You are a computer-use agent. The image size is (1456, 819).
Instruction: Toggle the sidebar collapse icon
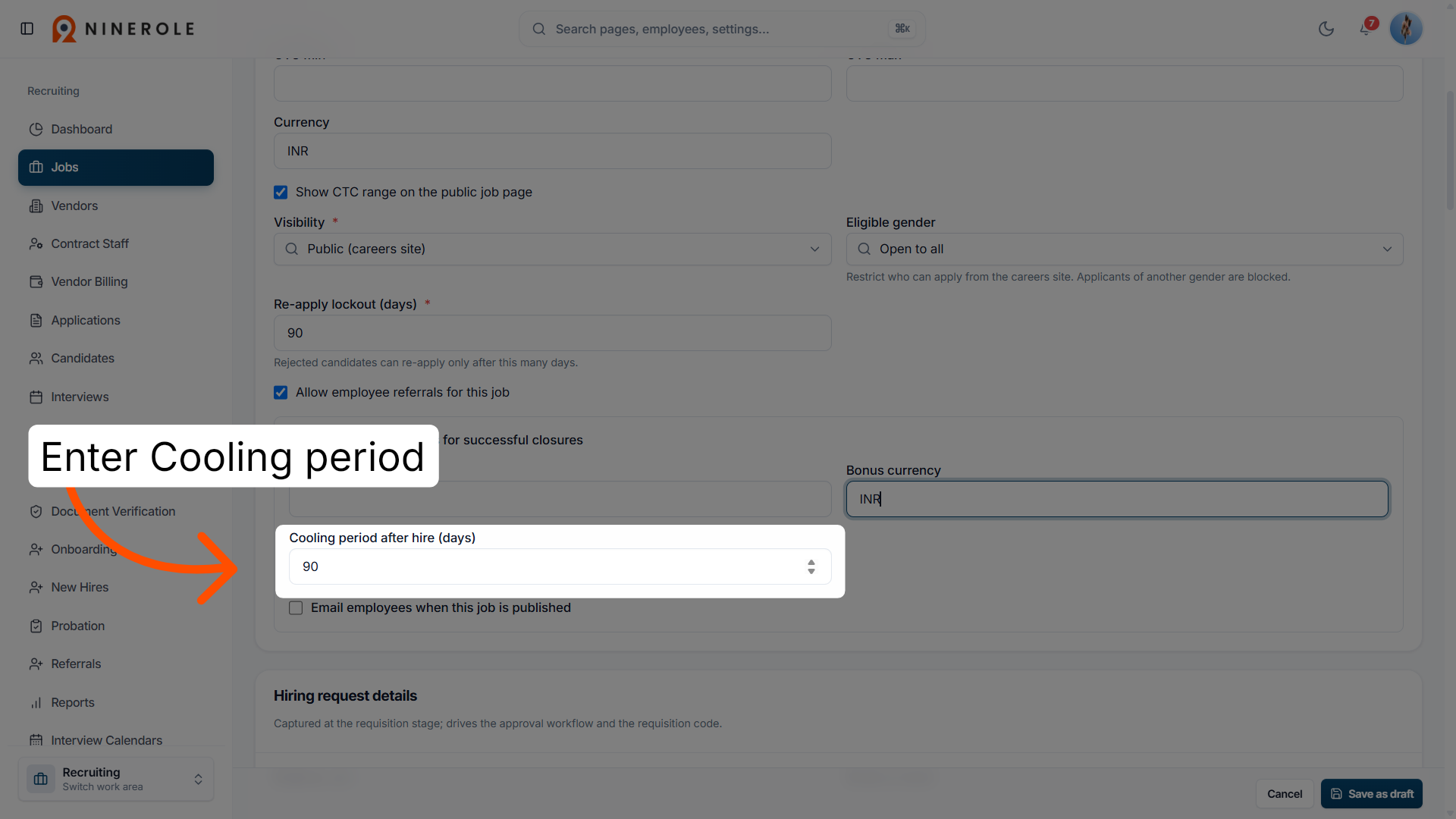[27, 29]
